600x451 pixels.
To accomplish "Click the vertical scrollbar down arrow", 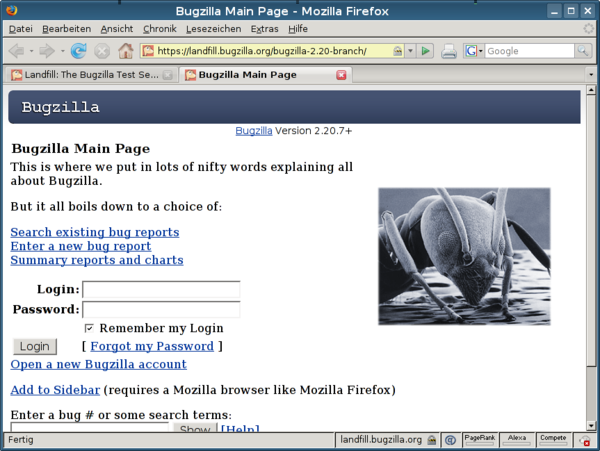I will point(591,425).
